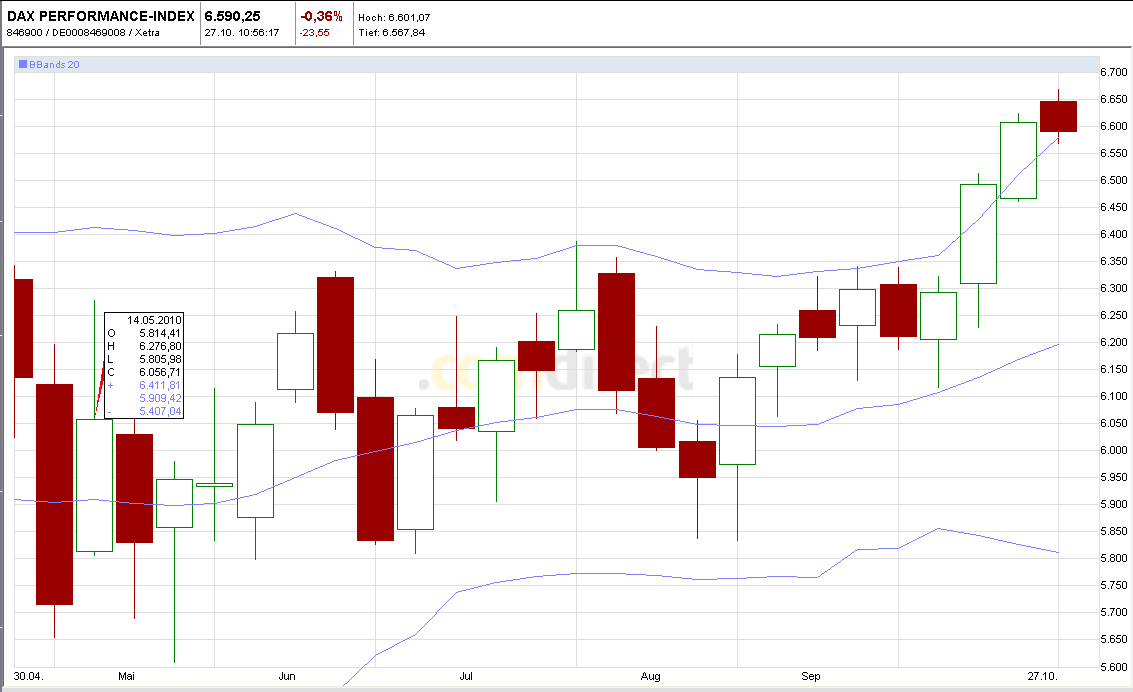
Task: Click the open value 5.814,41 in tooltip
Action: [x=160, y=333]
